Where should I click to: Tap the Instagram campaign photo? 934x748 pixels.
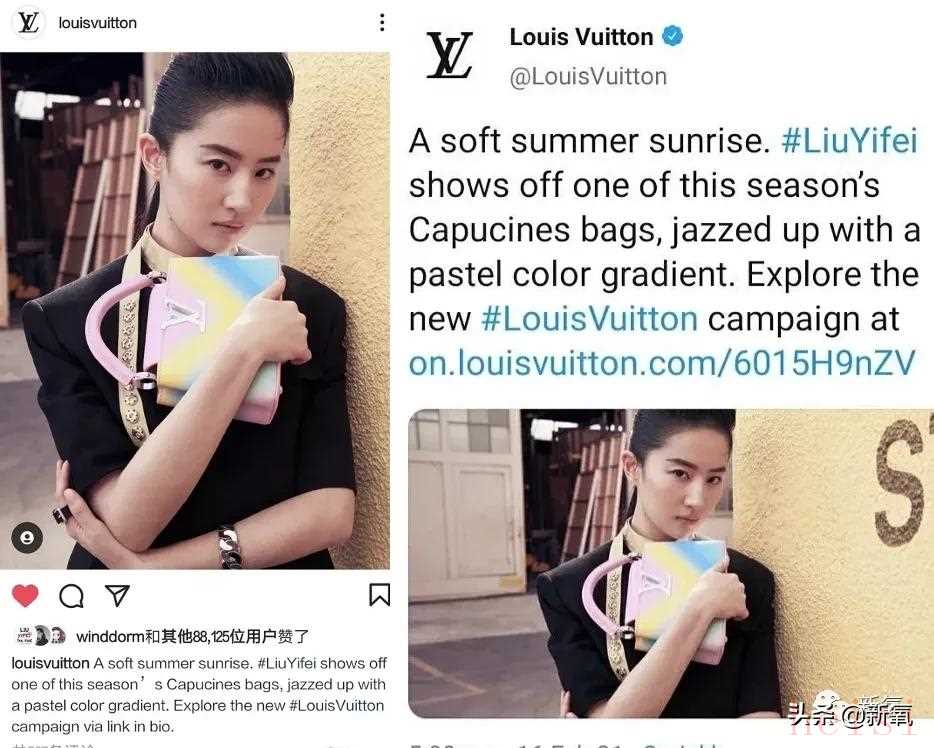pos(195,310)
